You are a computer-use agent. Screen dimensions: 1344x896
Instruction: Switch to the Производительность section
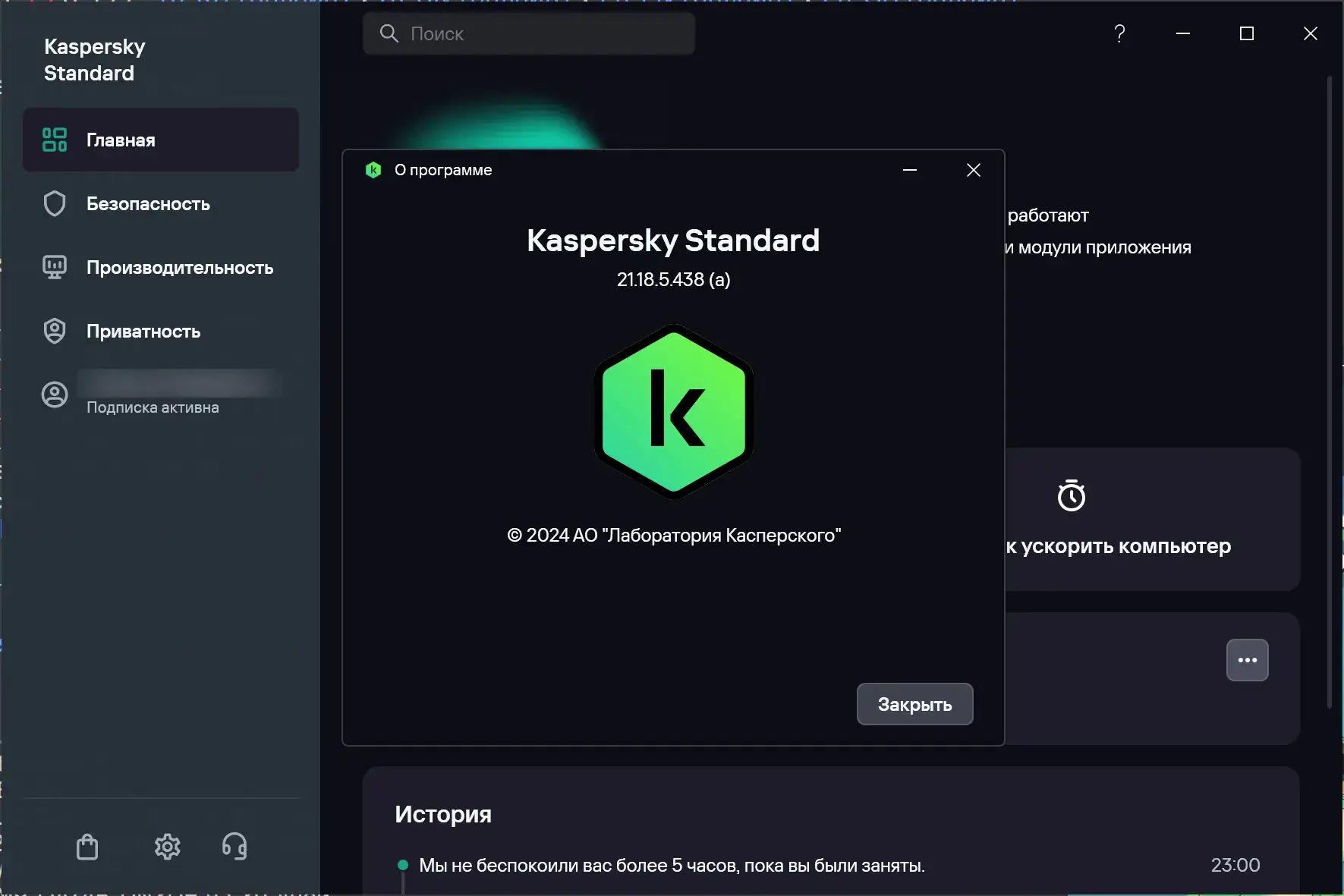pyautogui.click(x=179, y=268)
